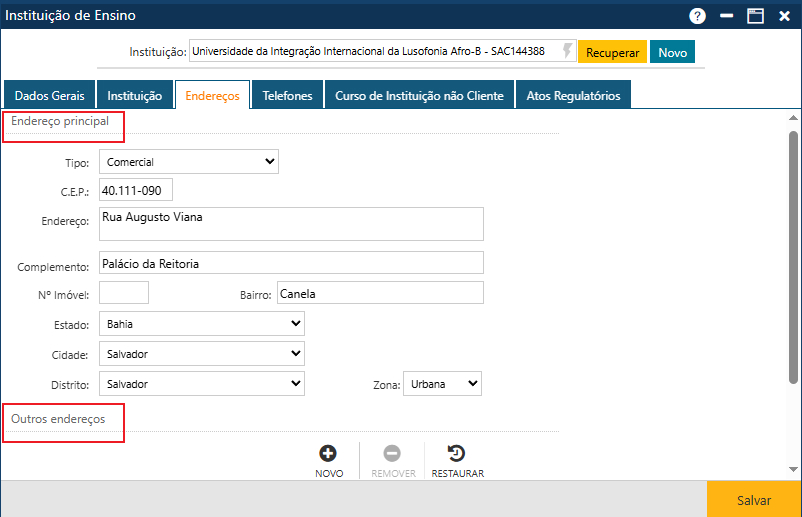Click the Outros endereços section heading
The image size is (802, 517).
[x=58, y=419]
